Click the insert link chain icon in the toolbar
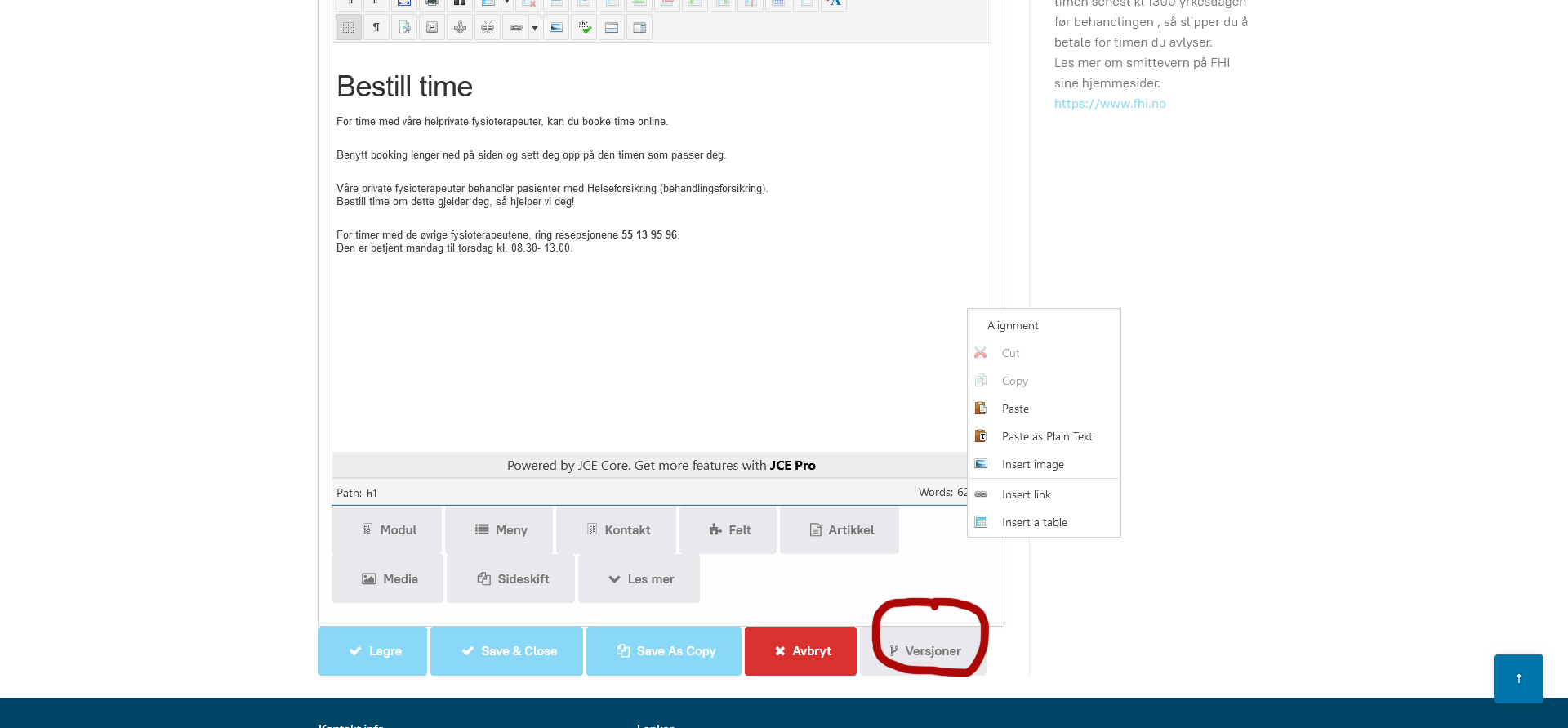Screen dimensions: 1568x728 pyautogui.click(x=516, y=27)
